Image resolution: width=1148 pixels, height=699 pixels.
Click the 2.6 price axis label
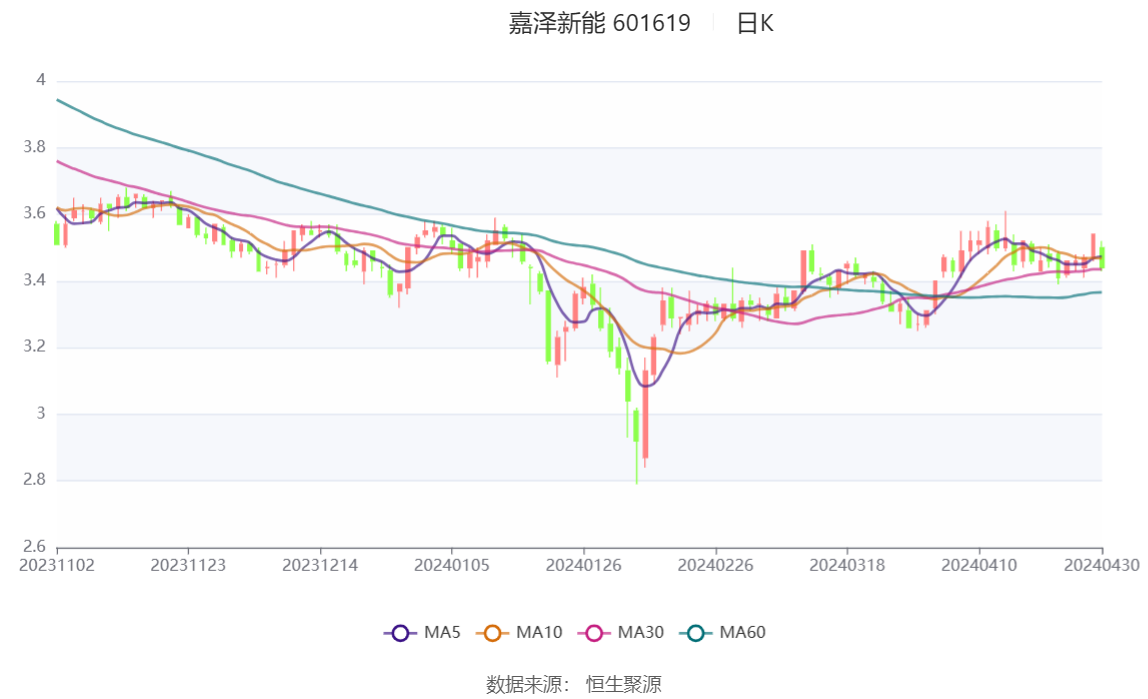(x=36, y=547)
